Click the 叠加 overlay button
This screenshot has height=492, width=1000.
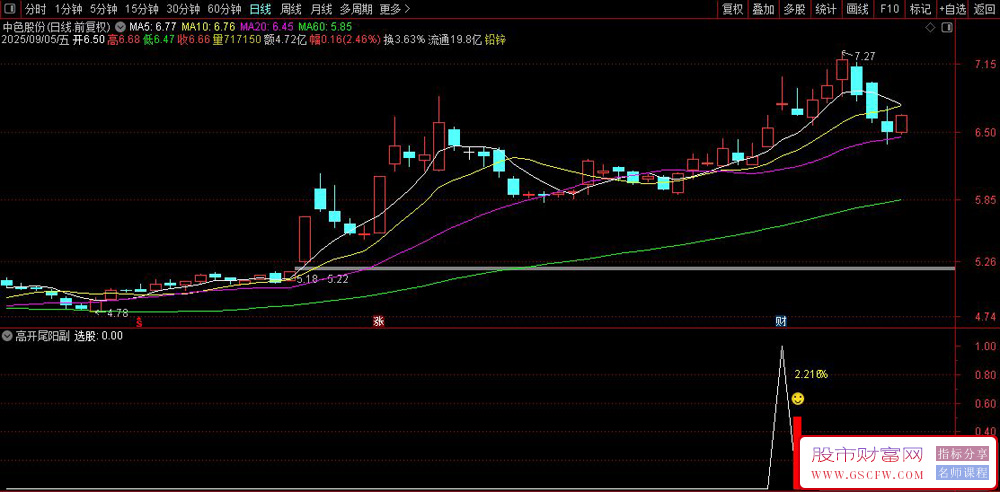(763, 9)
